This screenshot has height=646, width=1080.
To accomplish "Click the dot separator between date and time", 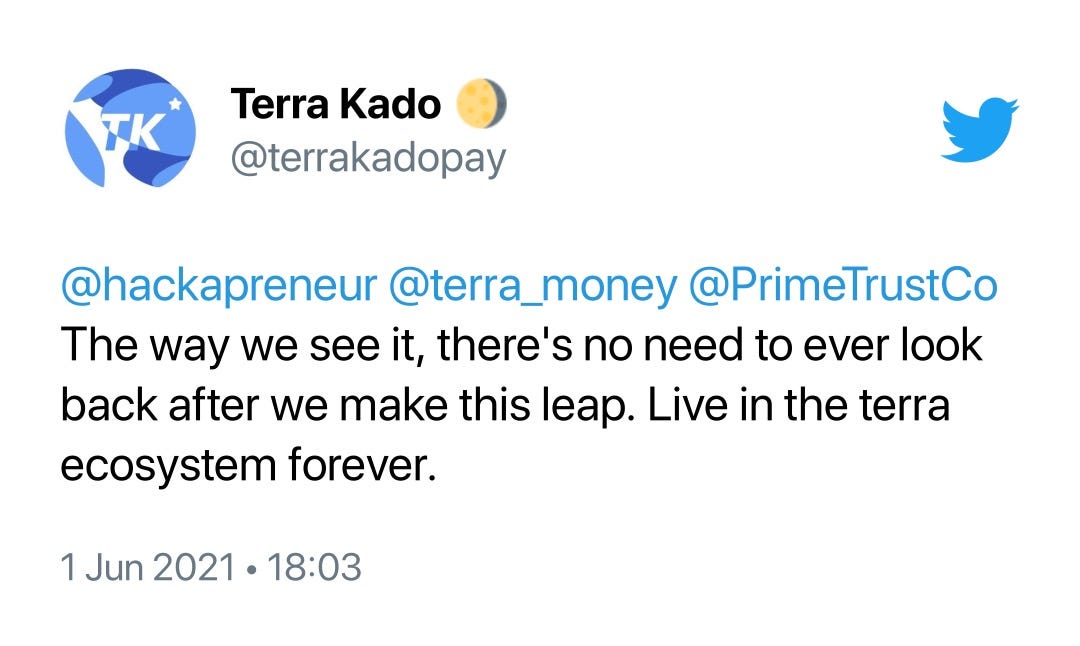I will (x=252, y=569).
